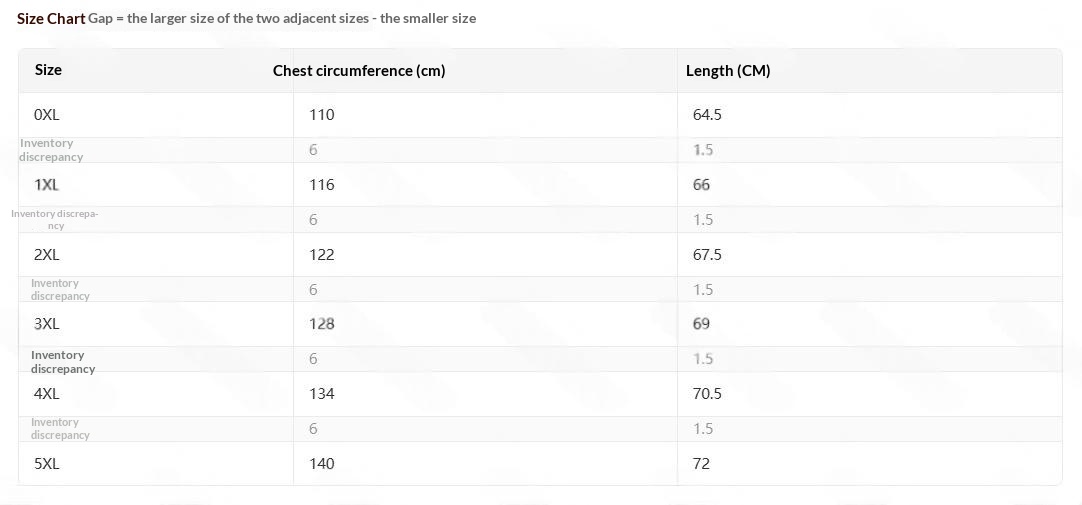
Task: Click the 140 chest circumference value
Action: click(322, 464)
